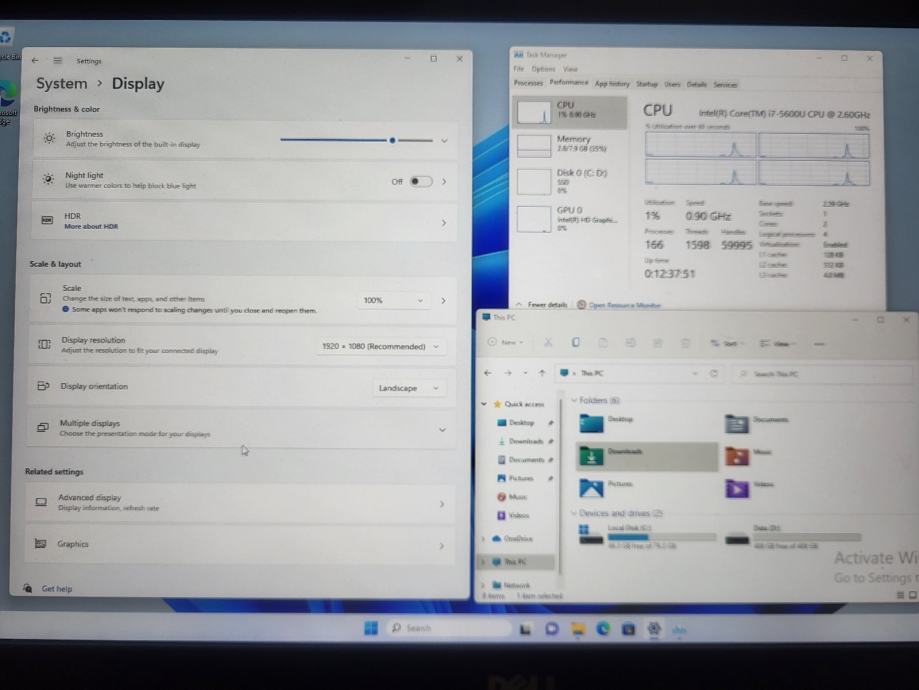
Task: Click System in the Settings breadcrumb
Action: click(62, 83)
